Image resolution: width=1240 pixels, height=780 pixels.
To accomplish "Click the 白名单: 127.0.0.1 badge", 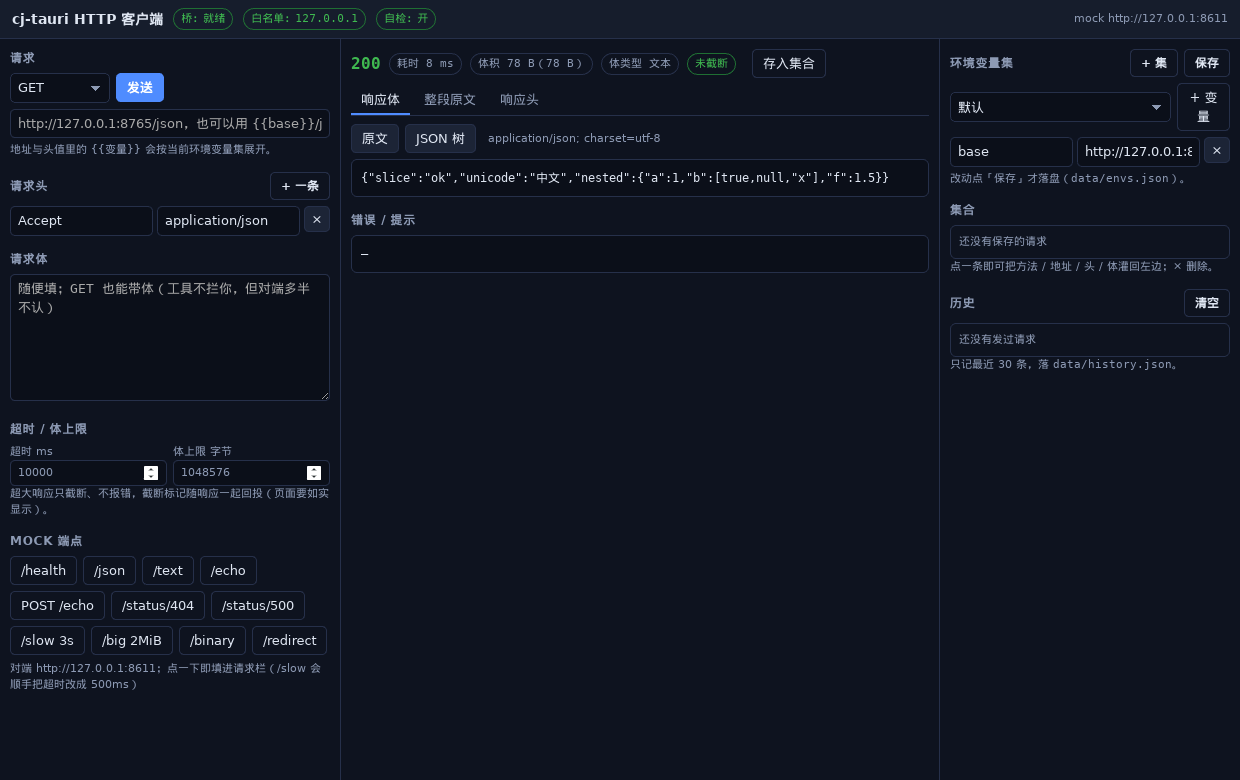I will click(304, 19).
